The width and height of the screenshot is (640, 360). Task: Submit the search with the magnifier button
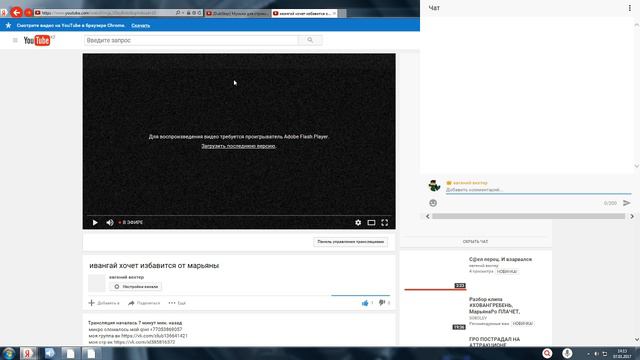pyautogui.click(x=310, y=40)
